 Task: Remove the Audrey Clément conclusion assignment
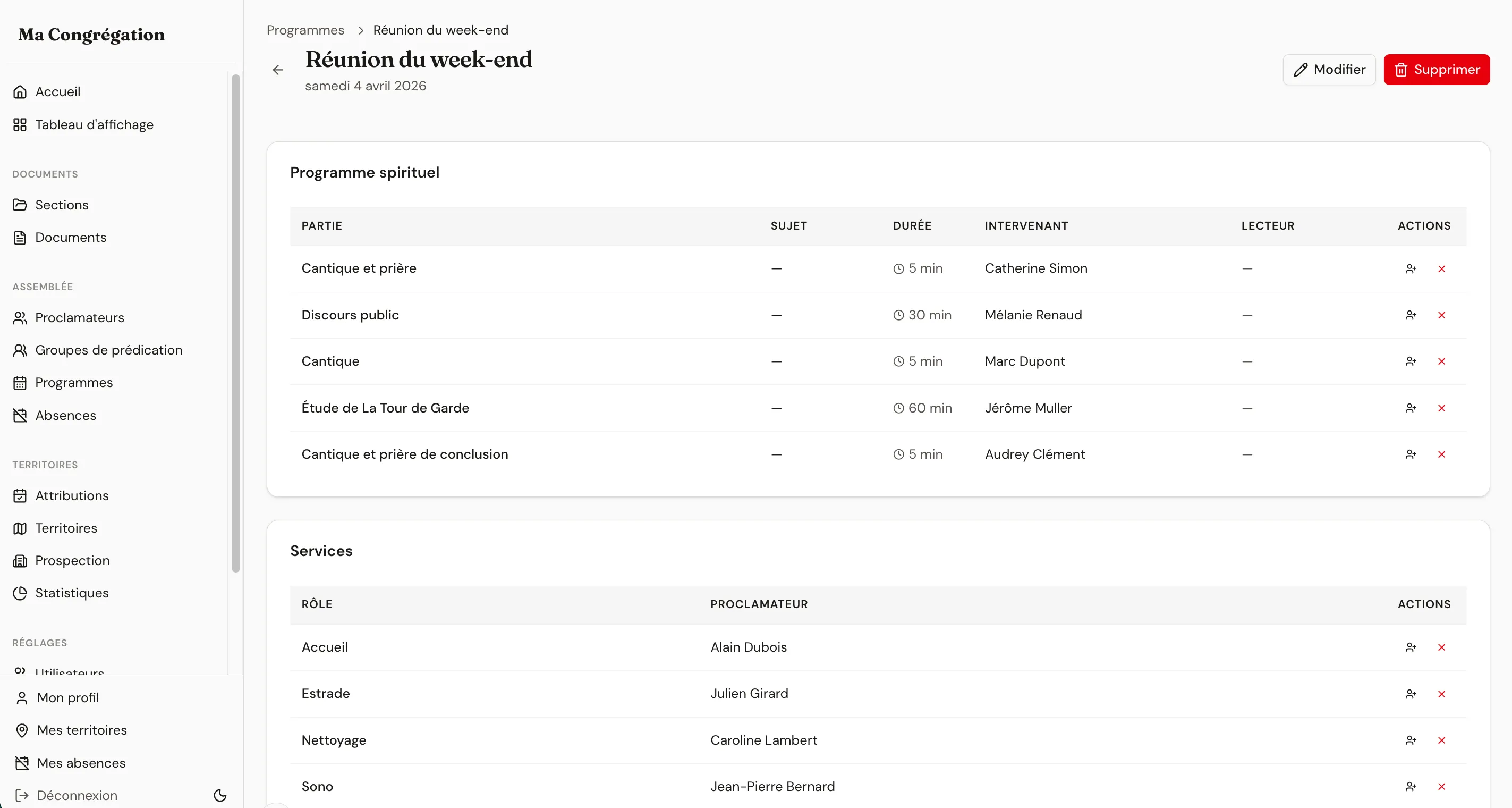pyautogui.click(x=1441, y=454)
